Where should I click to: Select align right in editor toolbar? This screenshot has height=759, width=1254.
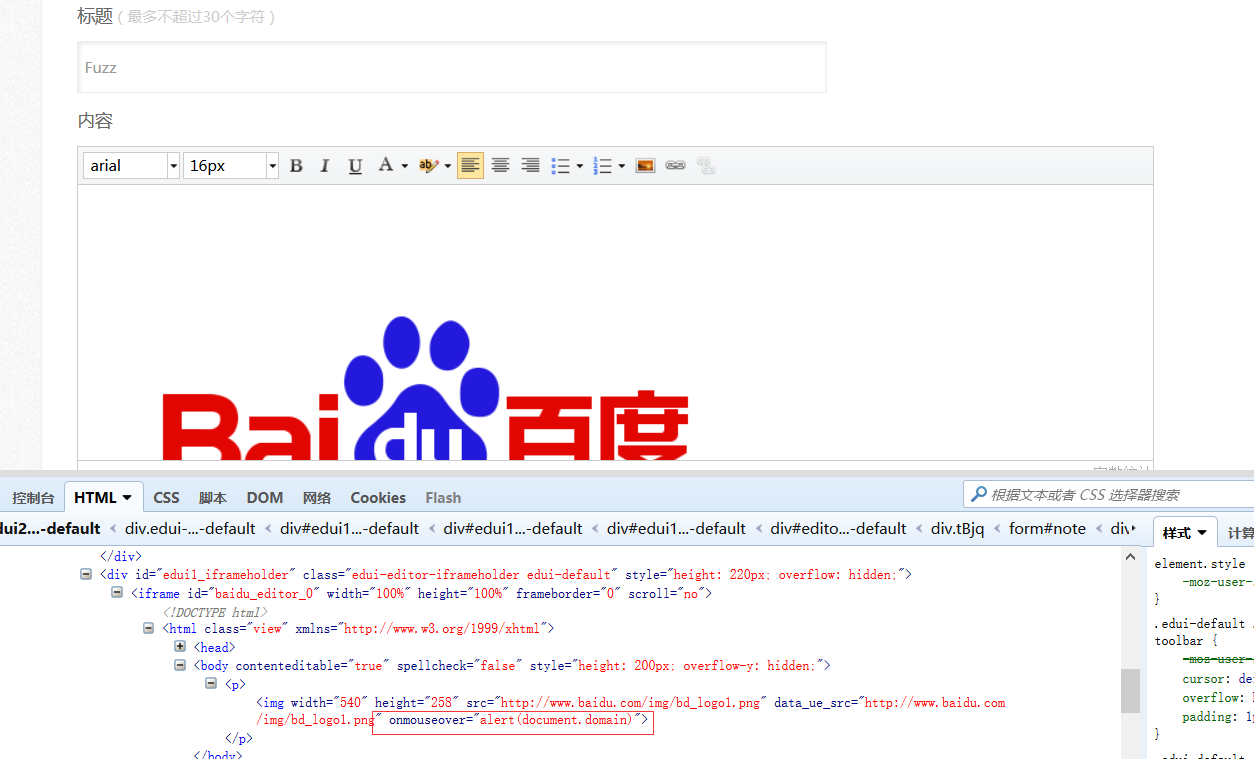[530, 166]
